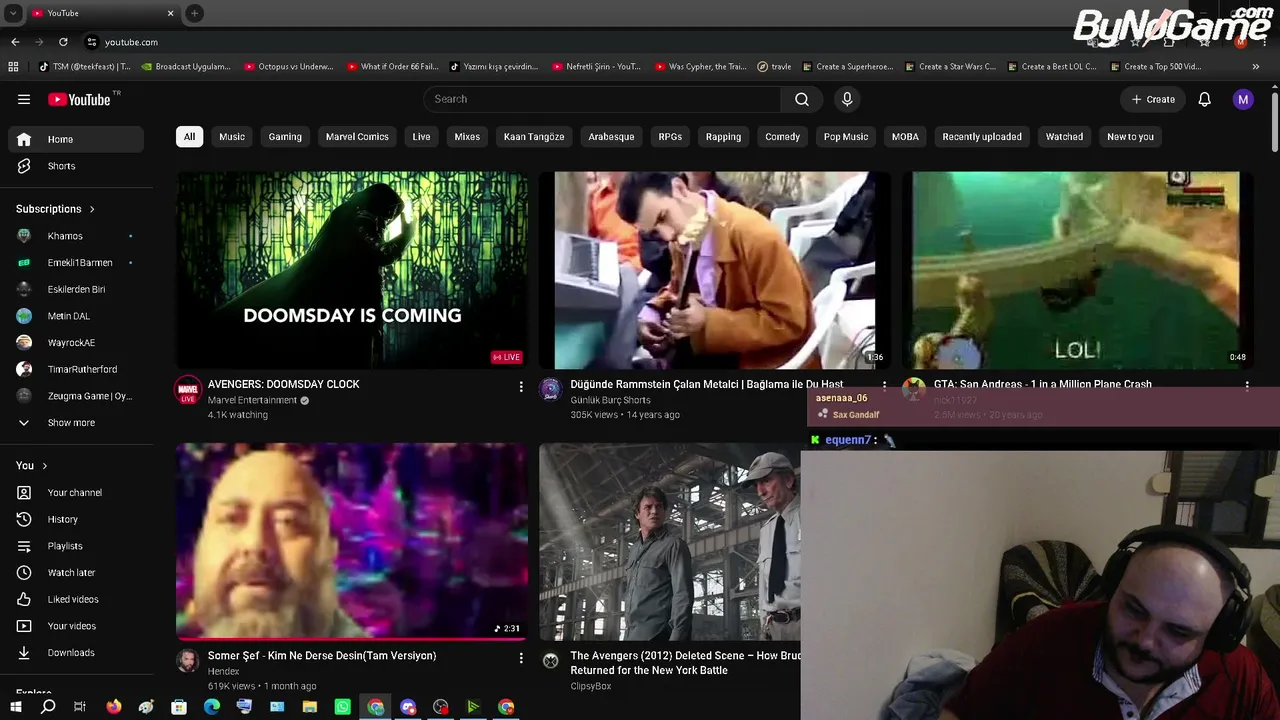Open the account avatar menu
1280x720 pixels.
point(1243,99)
